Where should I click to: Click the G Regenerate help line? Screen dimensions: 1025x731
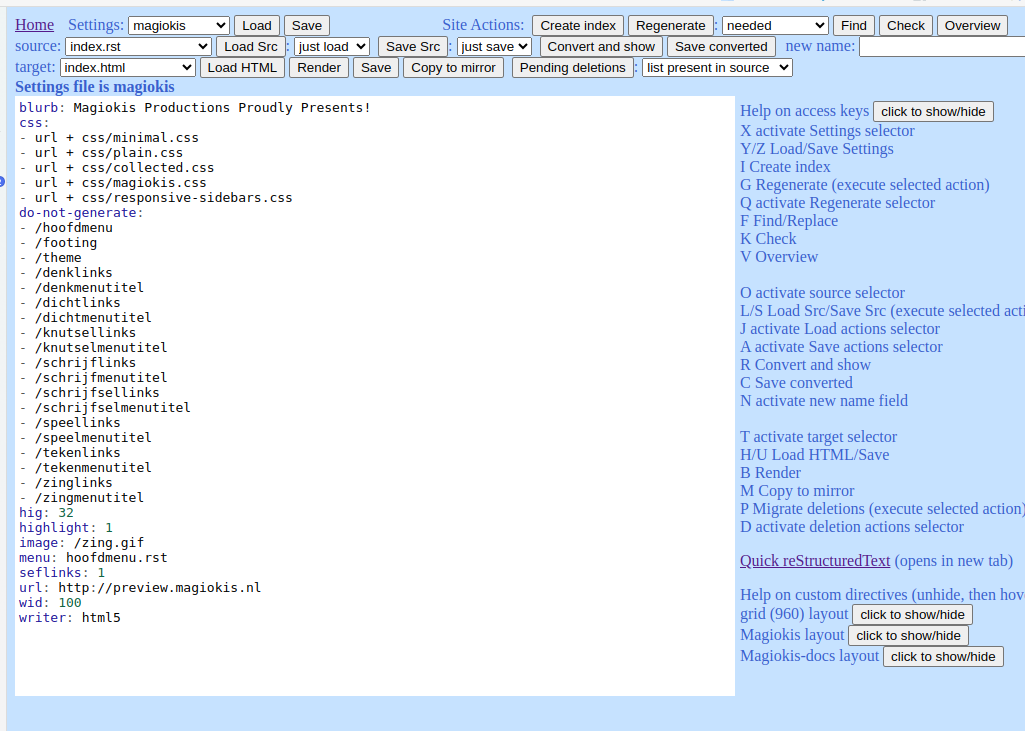click(x=864, y=185)
